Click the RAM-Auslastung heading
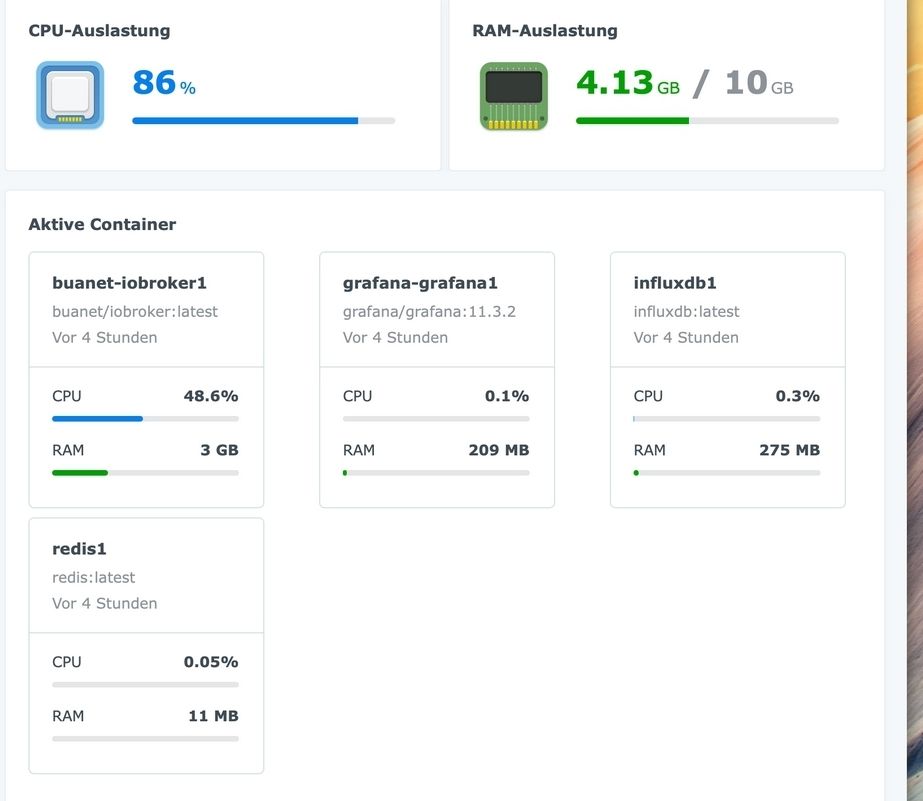Image resolution: width=923 pixels, height=801 pixels. (545, 31)
